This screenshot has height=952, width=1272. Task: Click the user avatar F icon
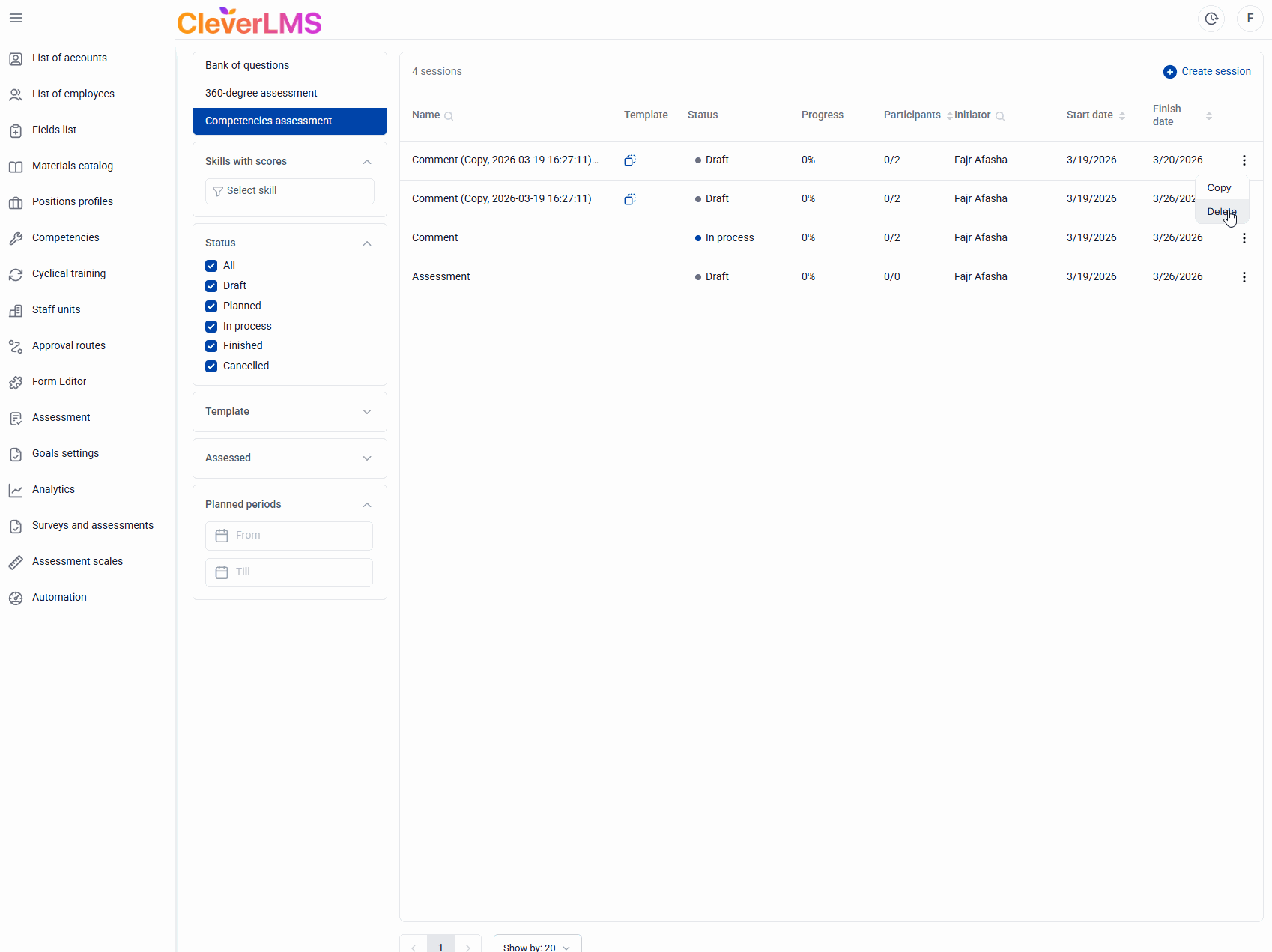pyautogui.click(x=1250, y=19)
